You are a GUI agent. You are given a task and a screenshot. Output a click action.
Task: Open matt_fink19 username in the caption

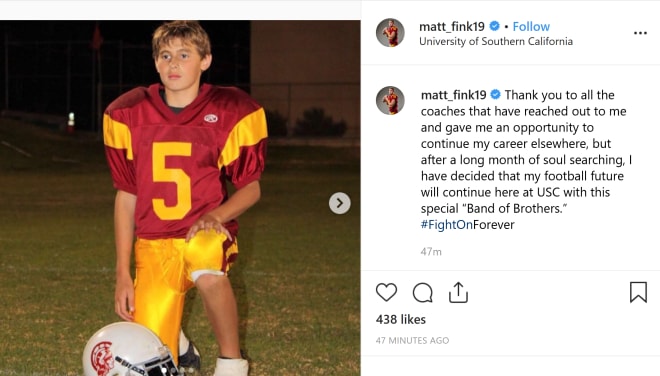pos(453,95)
